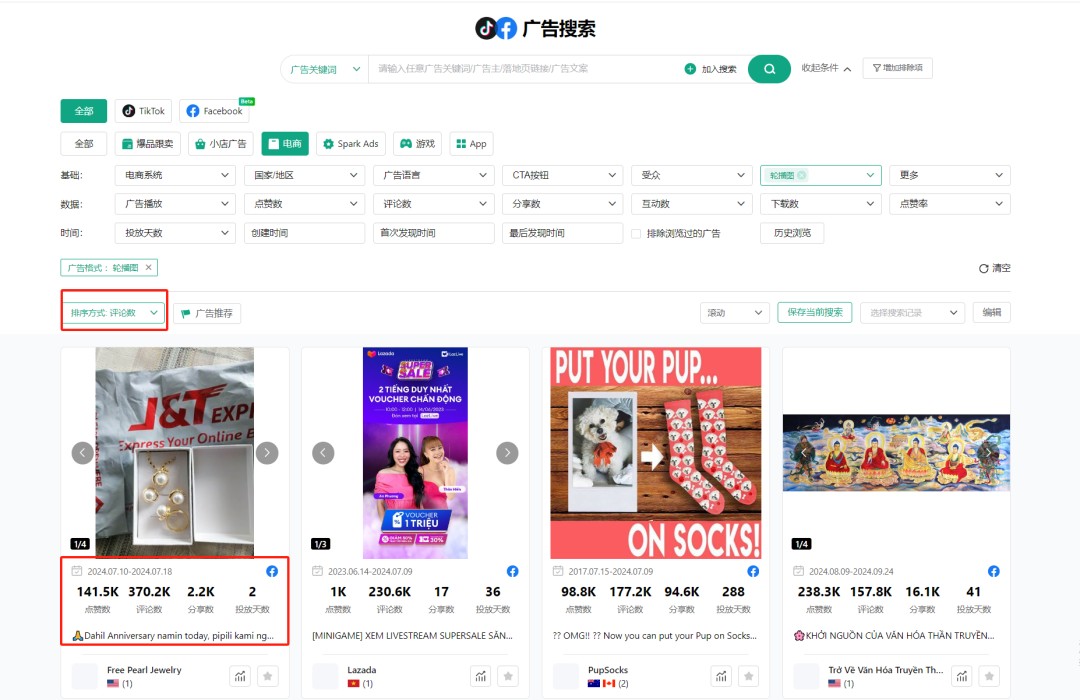
Task: Click the 保存当前搜索 button
Action: point(815,312)
